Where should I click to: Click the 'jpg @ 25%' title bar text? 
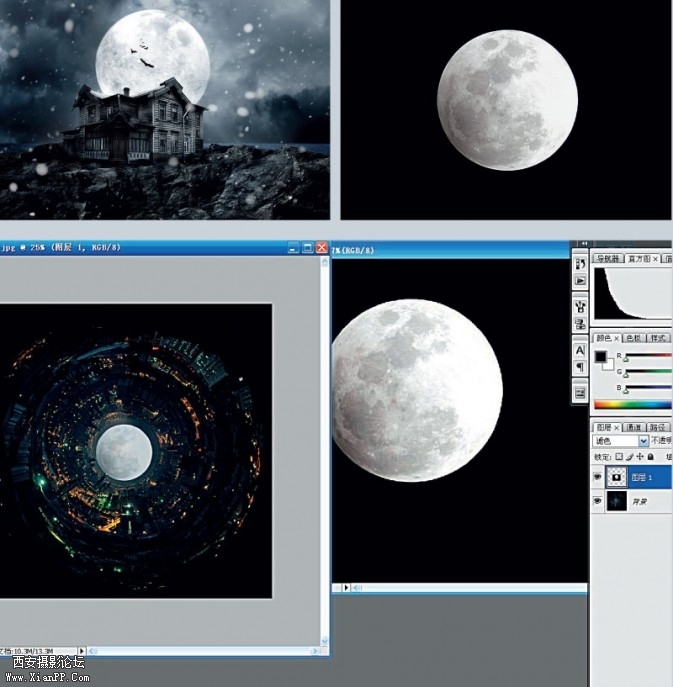click(x=60, y=248)
